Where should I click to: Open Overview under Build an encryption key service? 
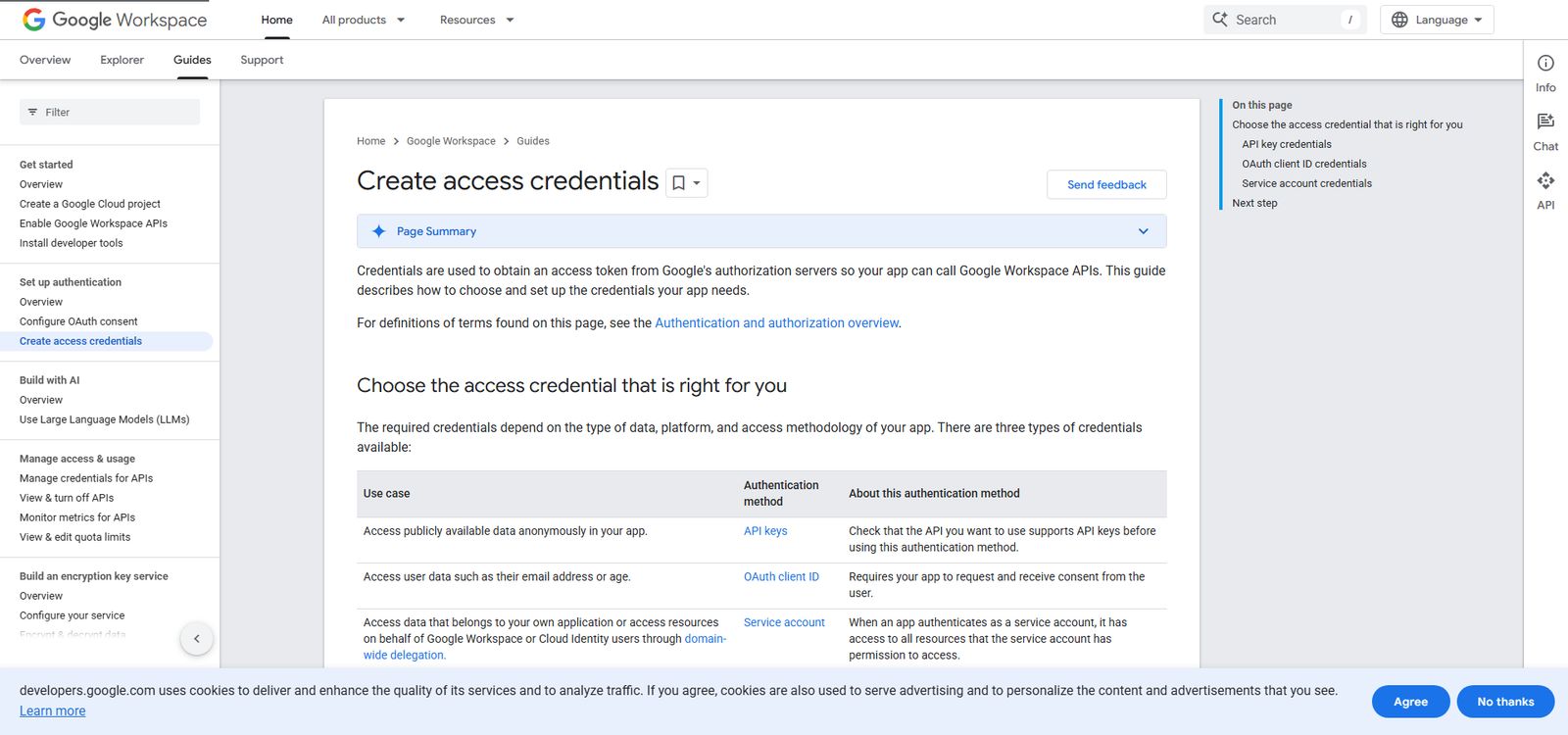[x=41, y=596]
